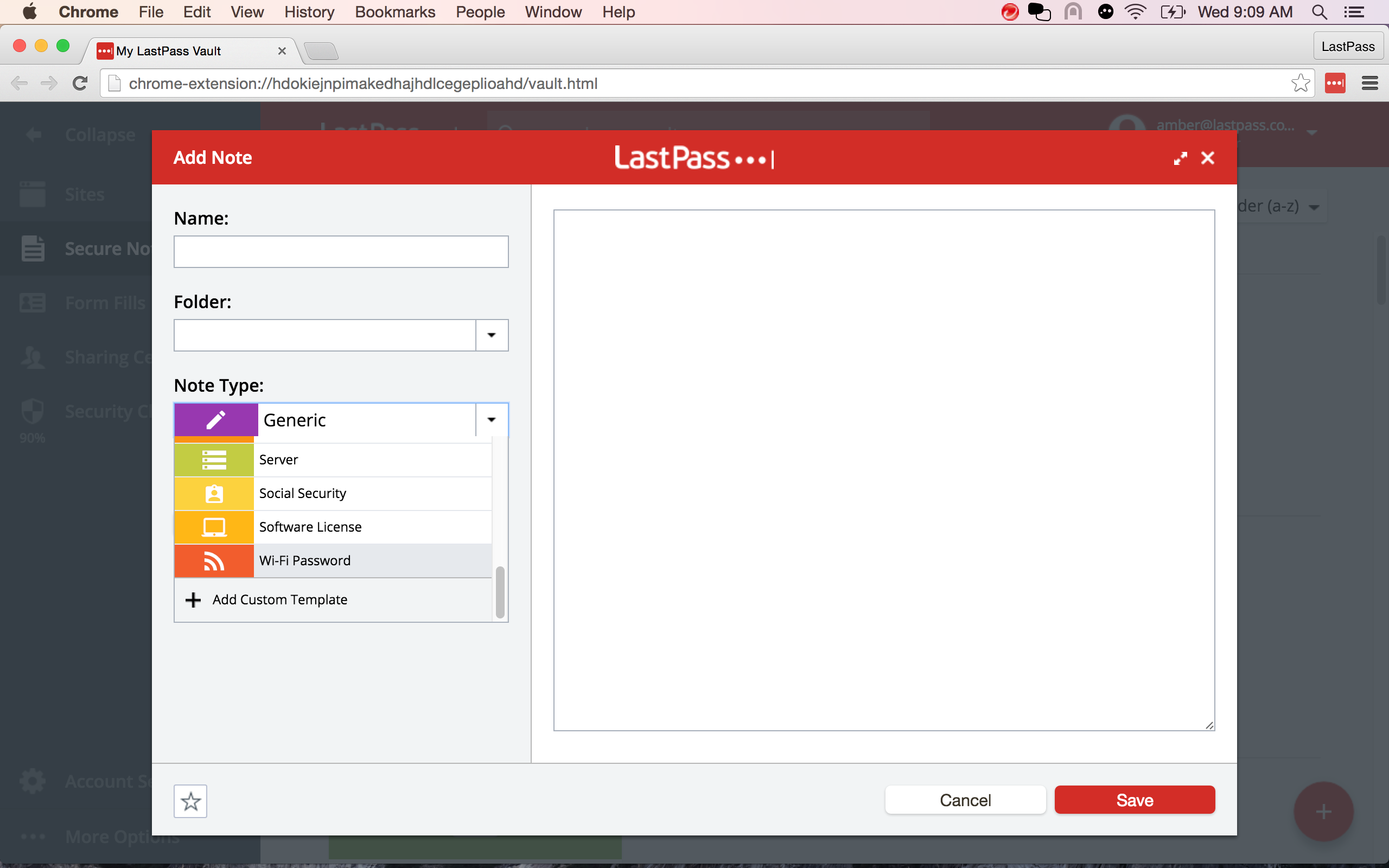This screenshot has width=1389, height=868.
Task: Click the favorite star icon at bottom left
Action: [x=190, y=800]
